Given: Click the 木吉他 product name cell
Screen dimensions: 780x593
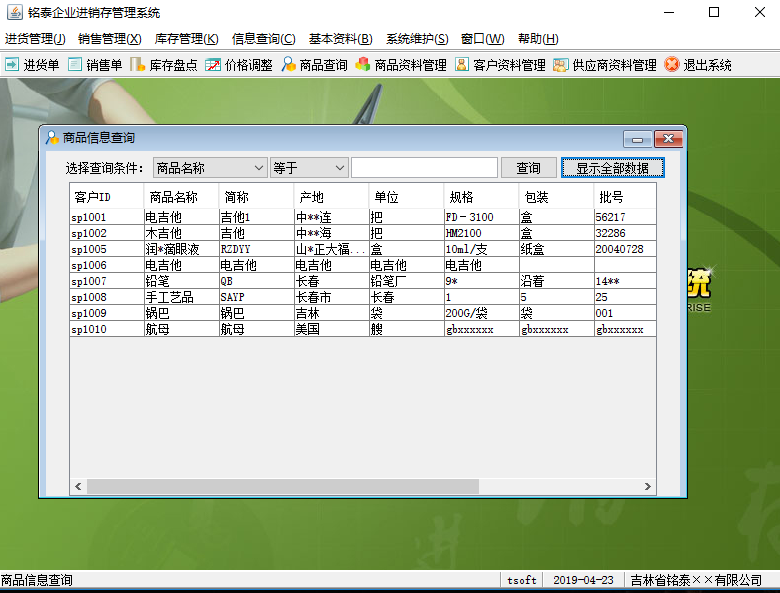Looking at the screenshot, I should coord(181,233).
